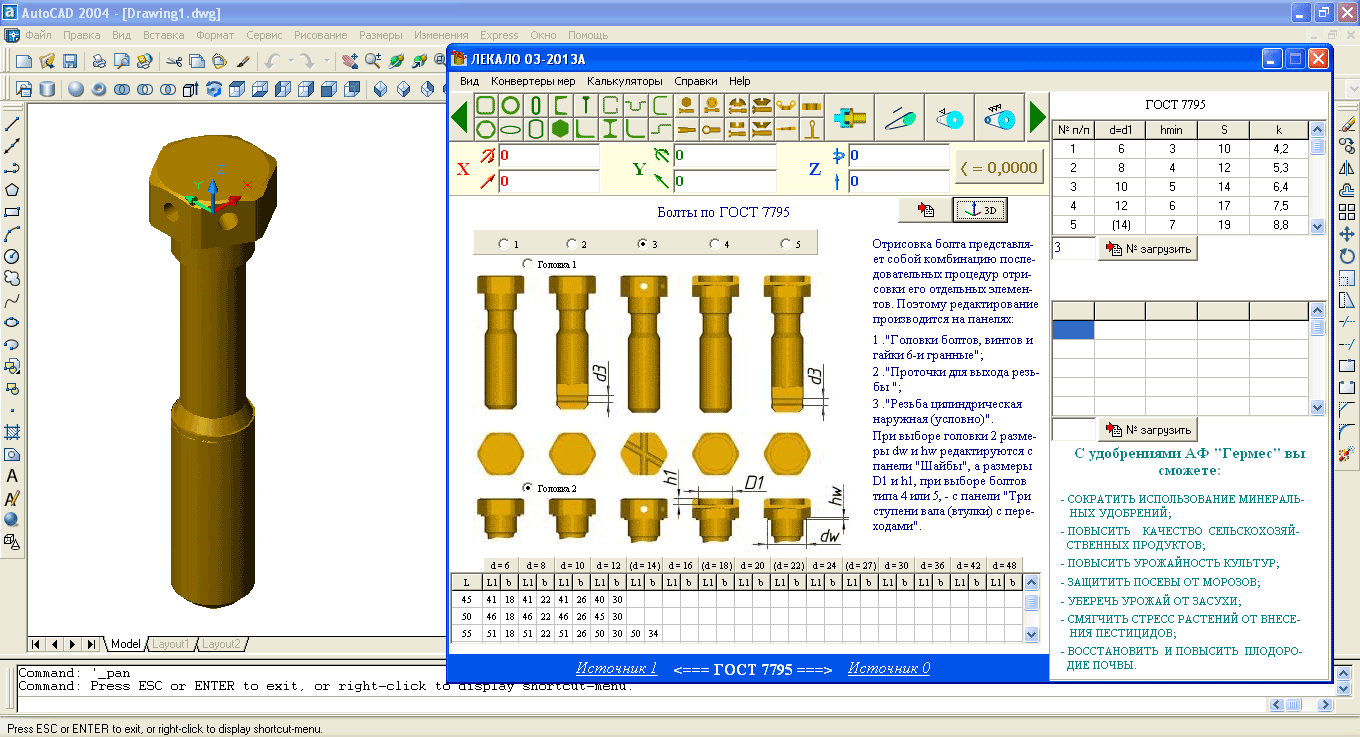Image resolution: width=1360 pixels, height=737 pixels.
Task: Click the GOST 7795 table vertical scrollbar
Action: 1317,178
